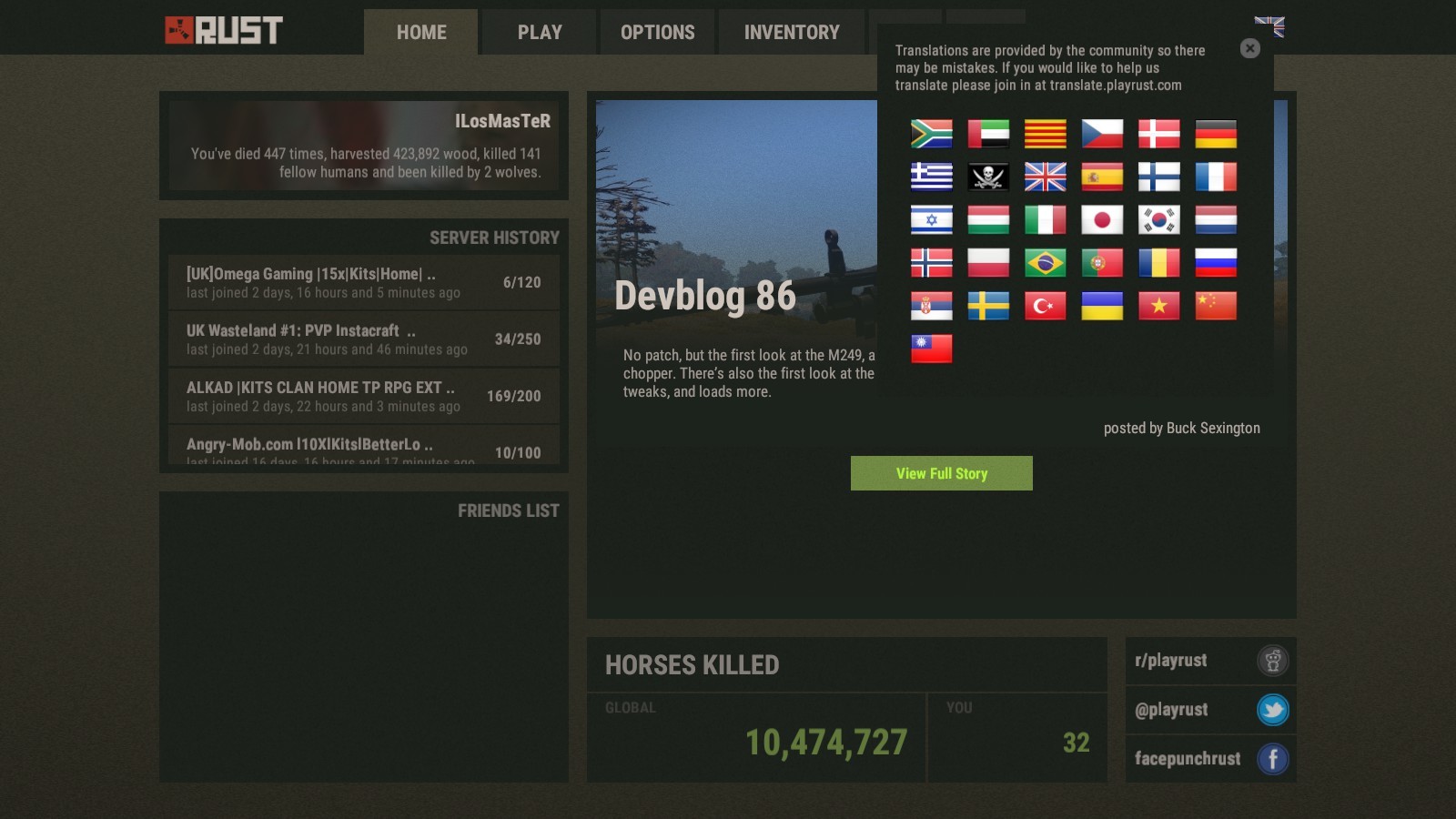Open the facepunchrust Facebook link
Viewport: 1456px width, 819px height.
(1211, 758)
